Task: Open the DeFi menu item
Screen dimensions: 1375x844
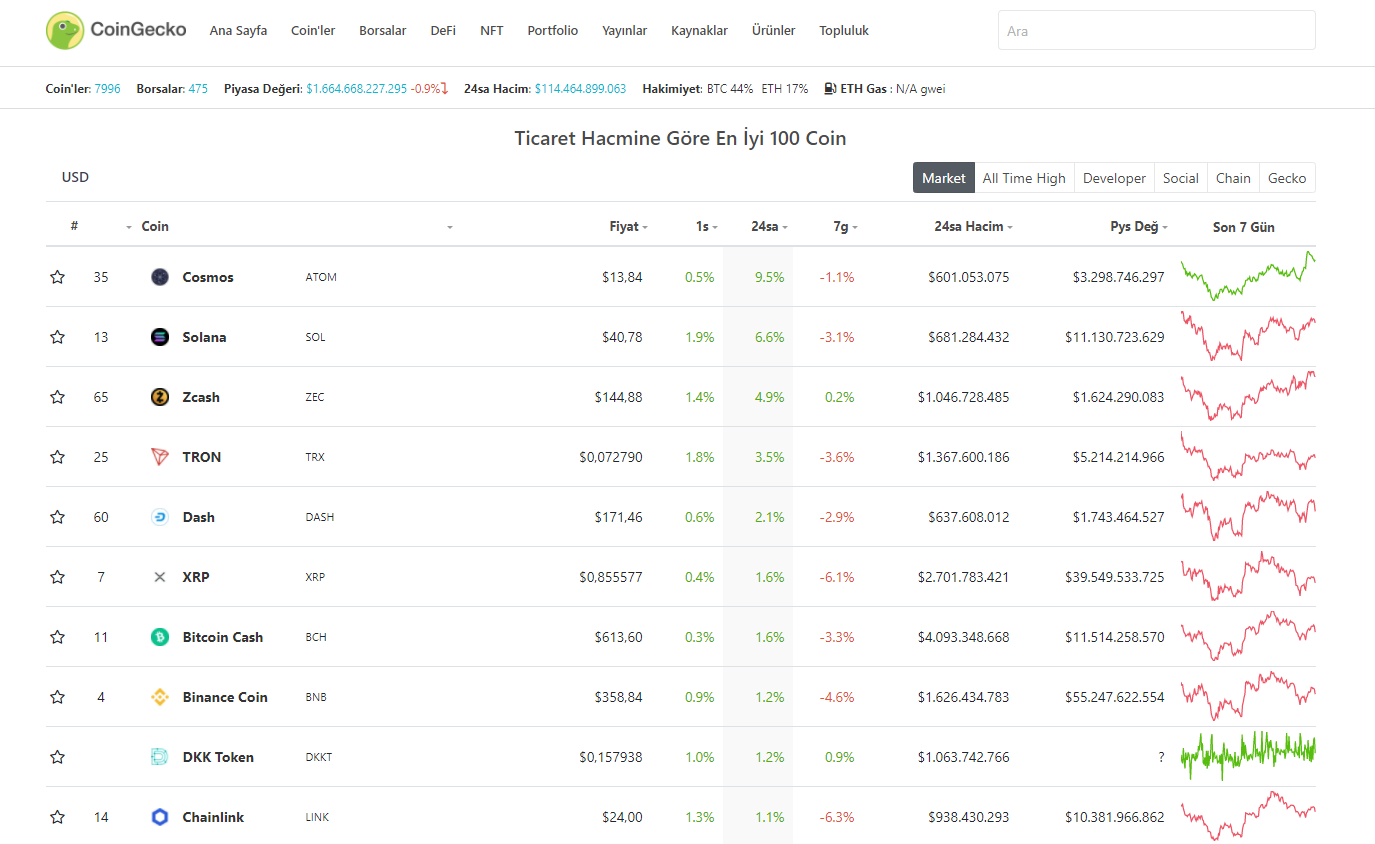Action: (x=443, y=30)
